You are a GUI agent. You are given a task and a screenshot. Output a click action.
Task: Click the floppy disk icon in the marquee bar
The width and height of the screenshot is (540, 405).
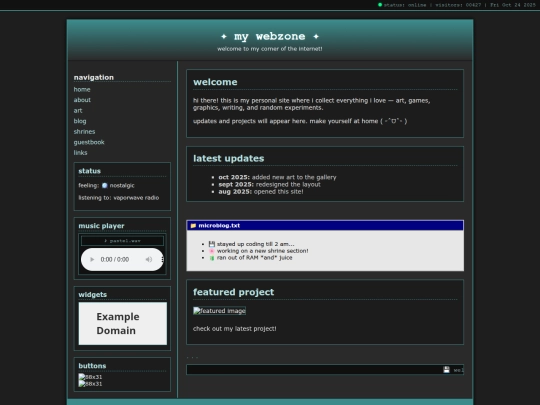pyautogui.click(x=446, y=370)
